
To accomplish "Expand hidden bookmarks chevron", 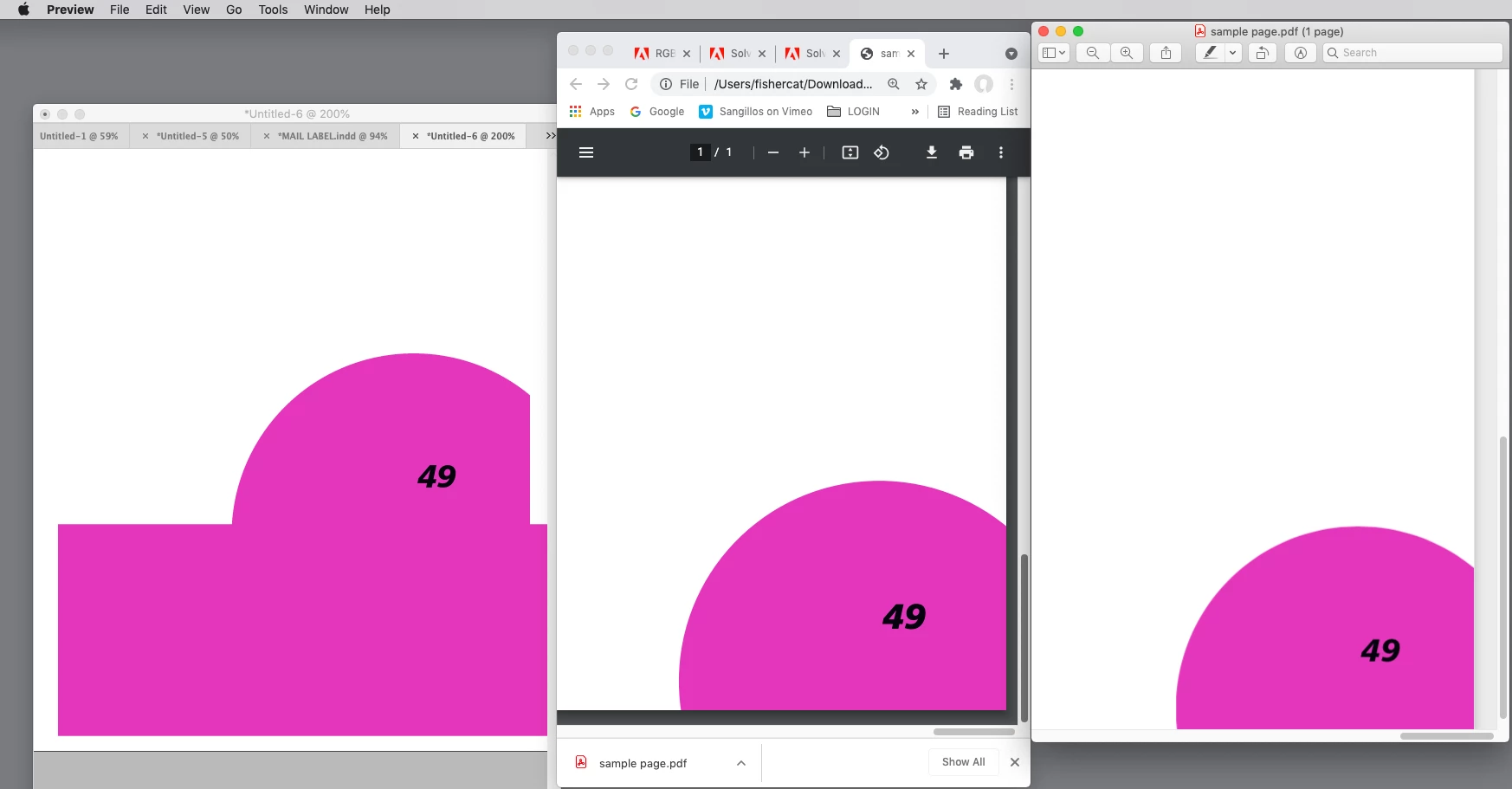I will click(914, 112).
